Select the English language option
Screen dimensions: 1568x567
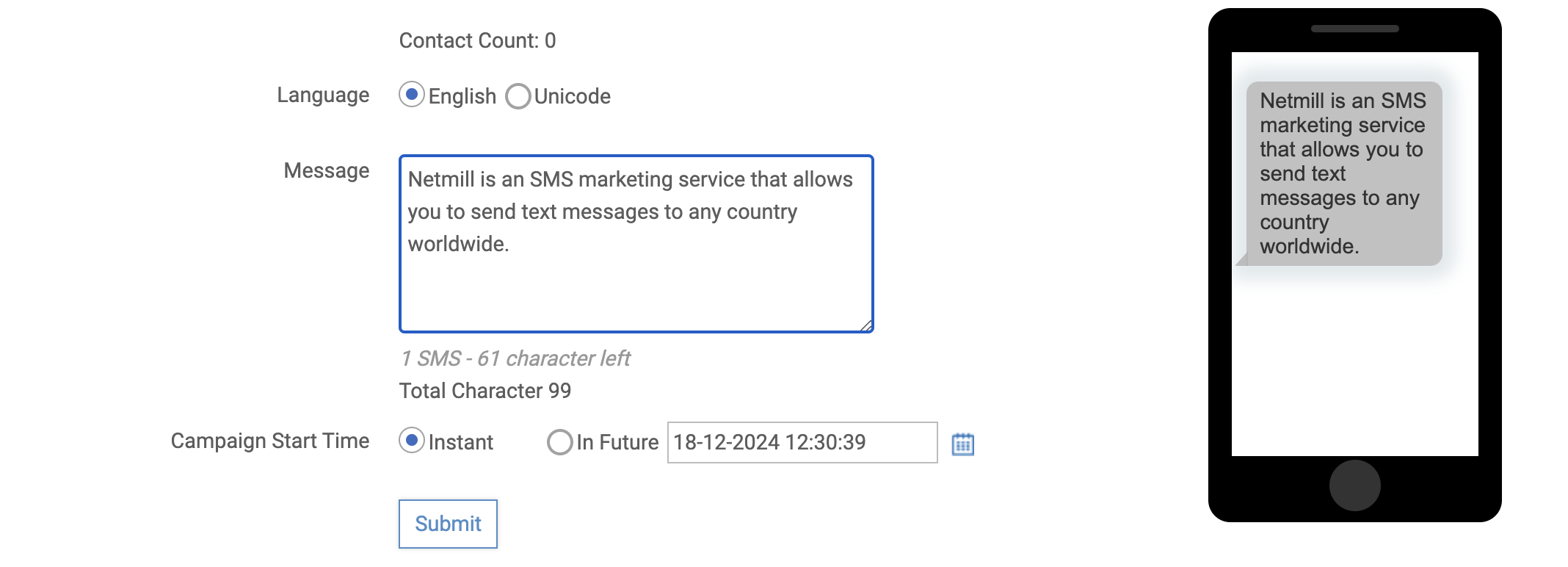(411, 95)
